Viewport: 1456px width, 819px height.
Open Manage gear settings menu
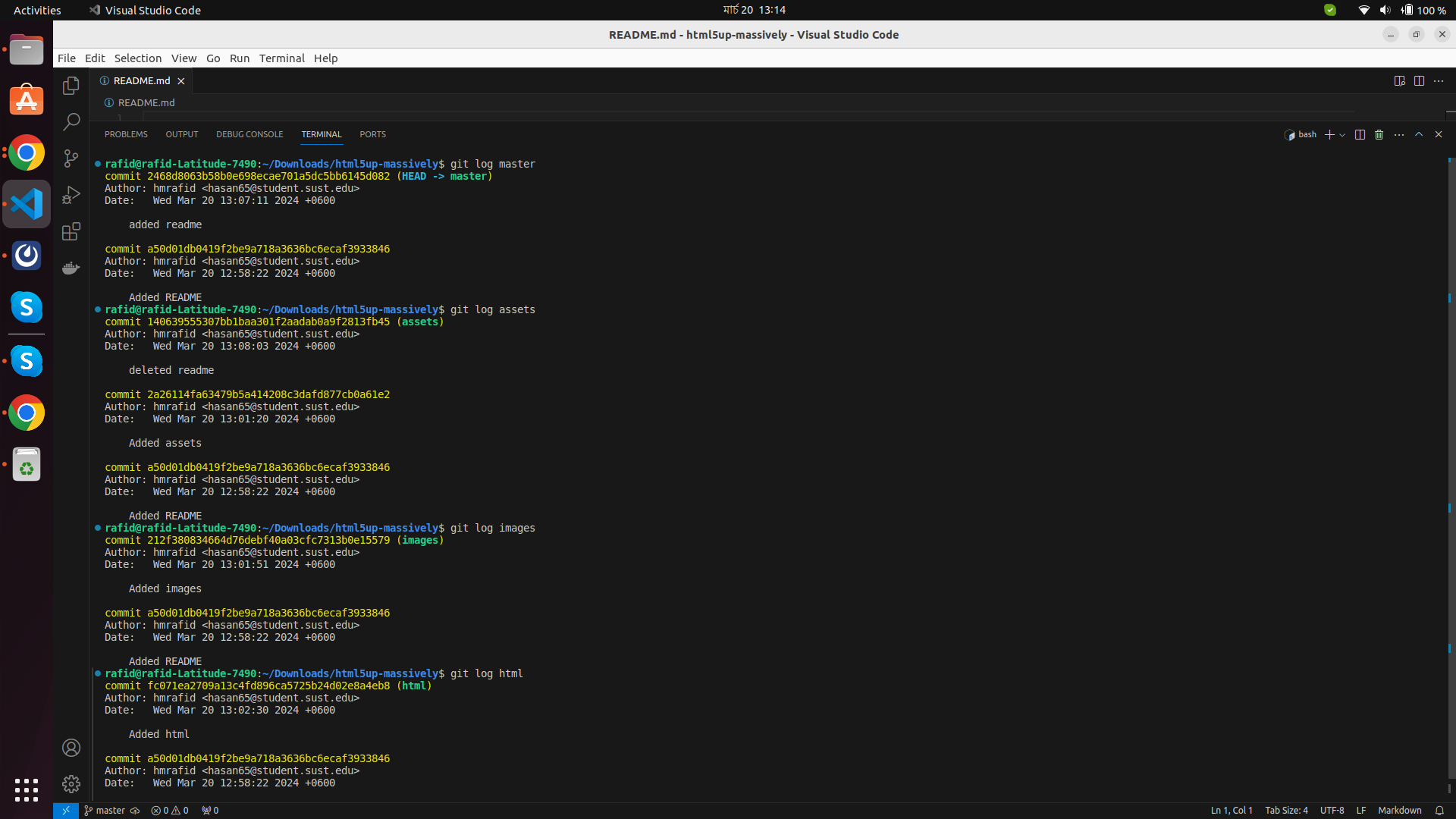pyautogui.click(x=71, y=783)
